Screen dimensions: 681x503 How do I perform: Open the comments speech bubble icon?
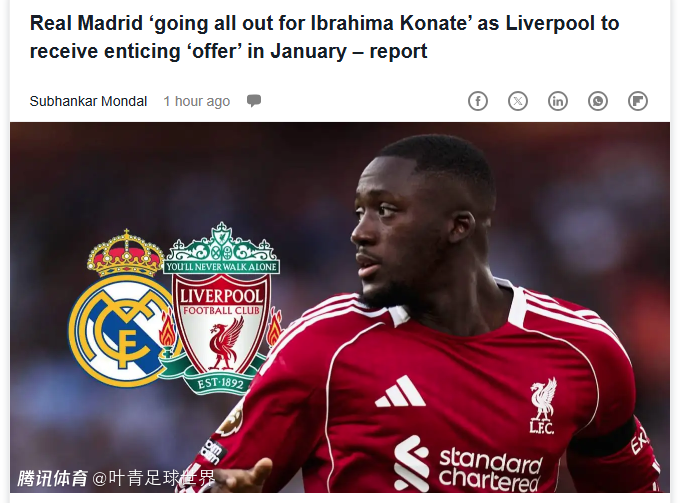[254, 101]
